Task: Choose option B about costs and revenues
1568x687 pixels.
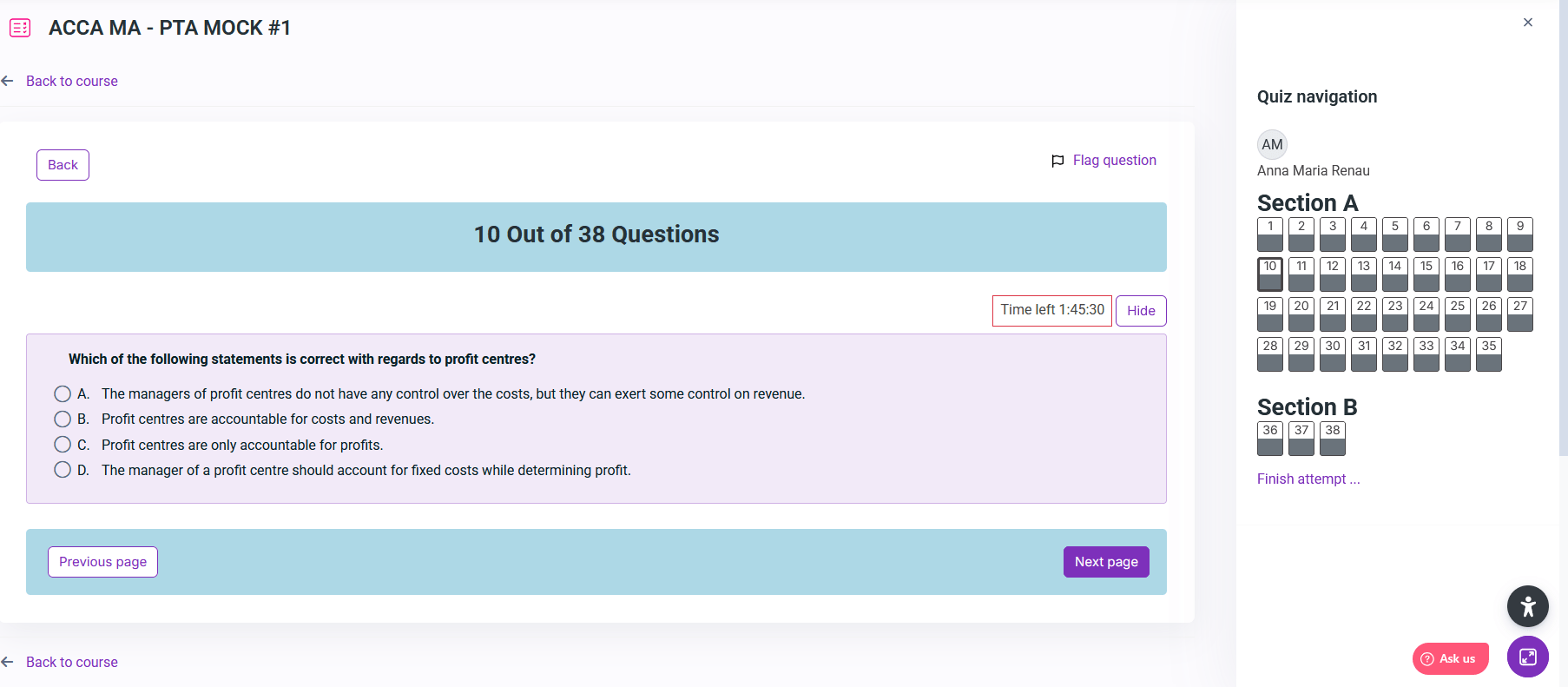Action: pos(63,419)
